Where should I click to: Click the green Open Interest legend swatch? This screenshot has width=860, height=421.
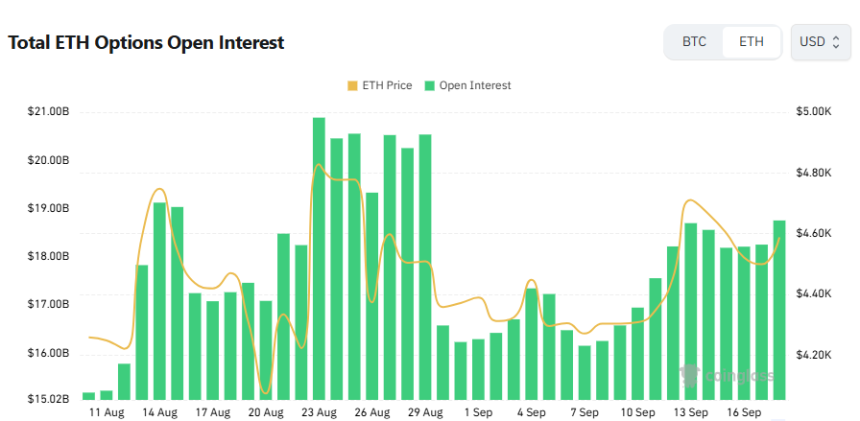[x=429, y=86]
